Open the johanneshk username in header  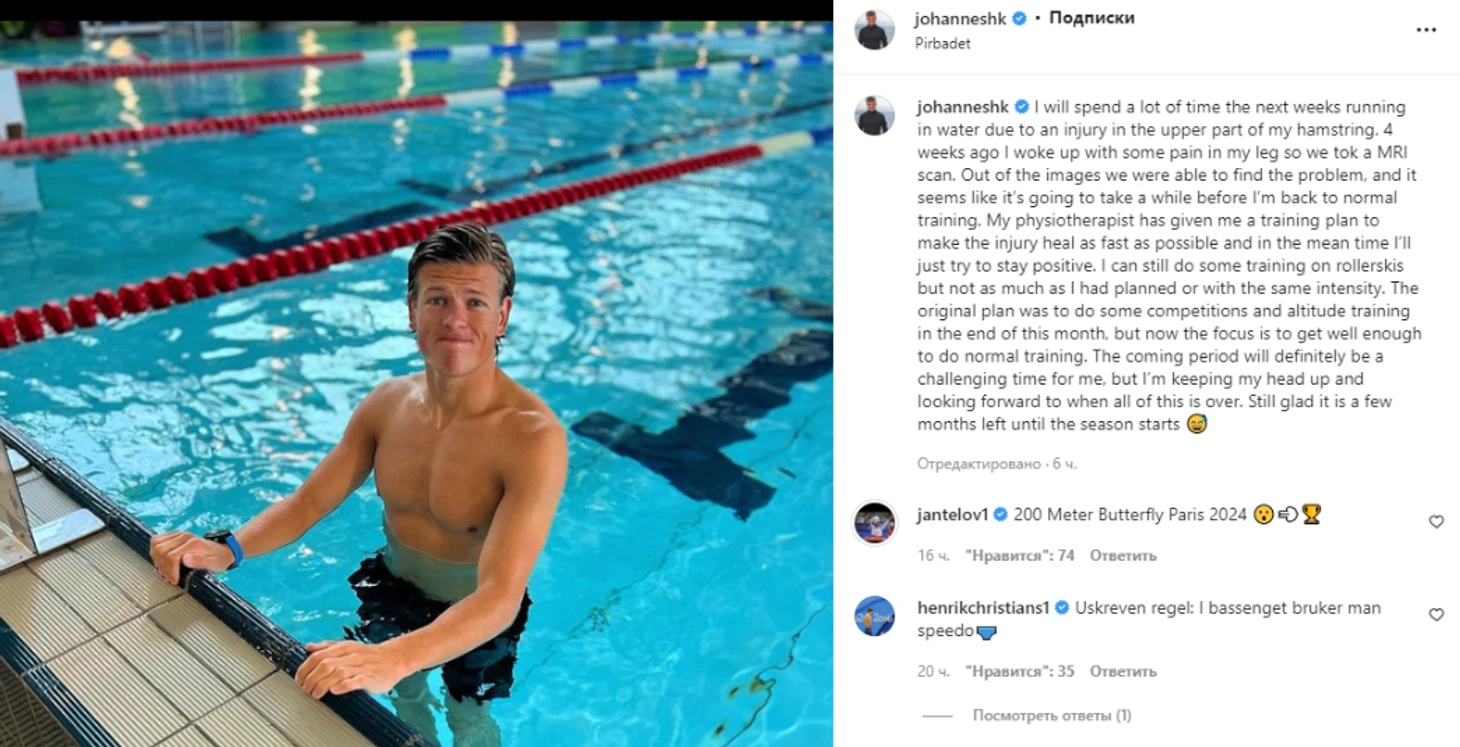point(961,19)
